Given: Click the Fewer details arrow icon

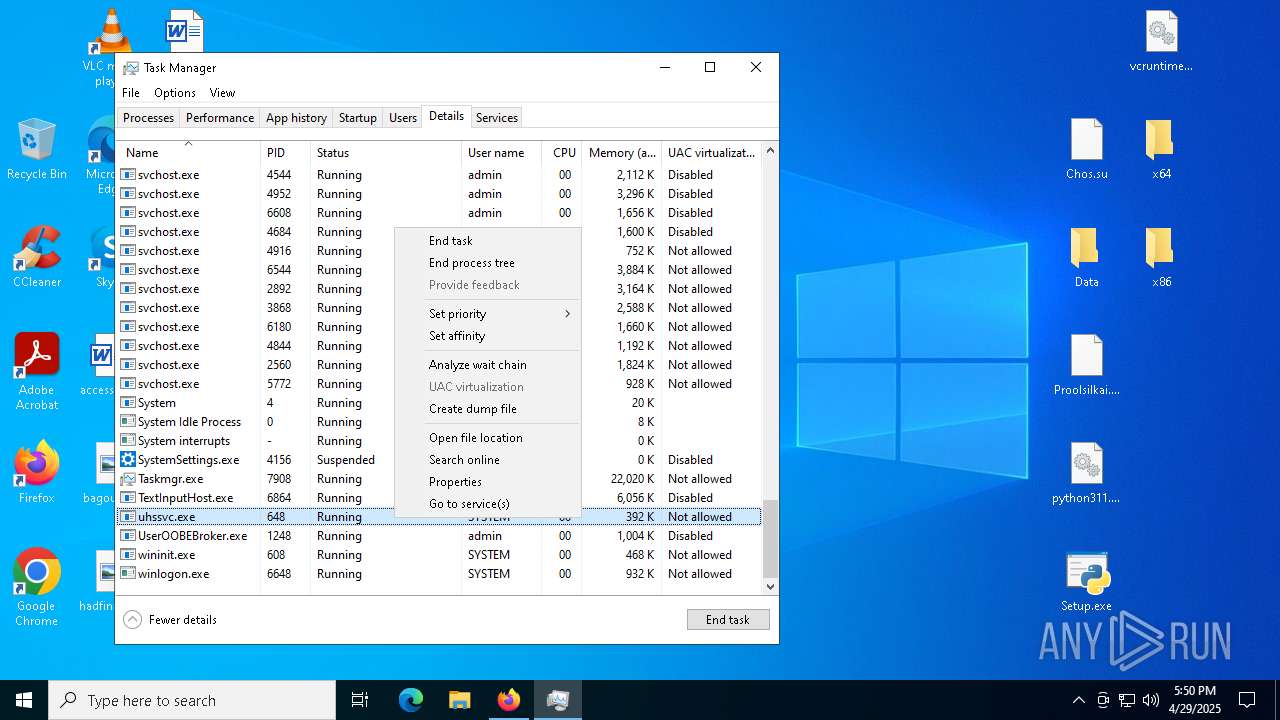Looking at the screenshot, I should coord(132,620).
